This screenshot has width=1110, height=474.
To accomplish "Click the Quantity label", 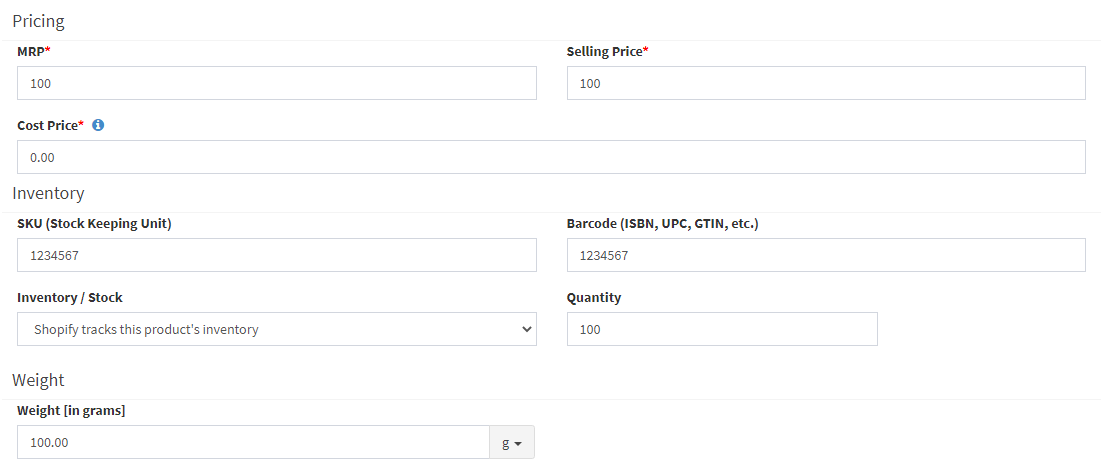I will [x=594, y=297].
